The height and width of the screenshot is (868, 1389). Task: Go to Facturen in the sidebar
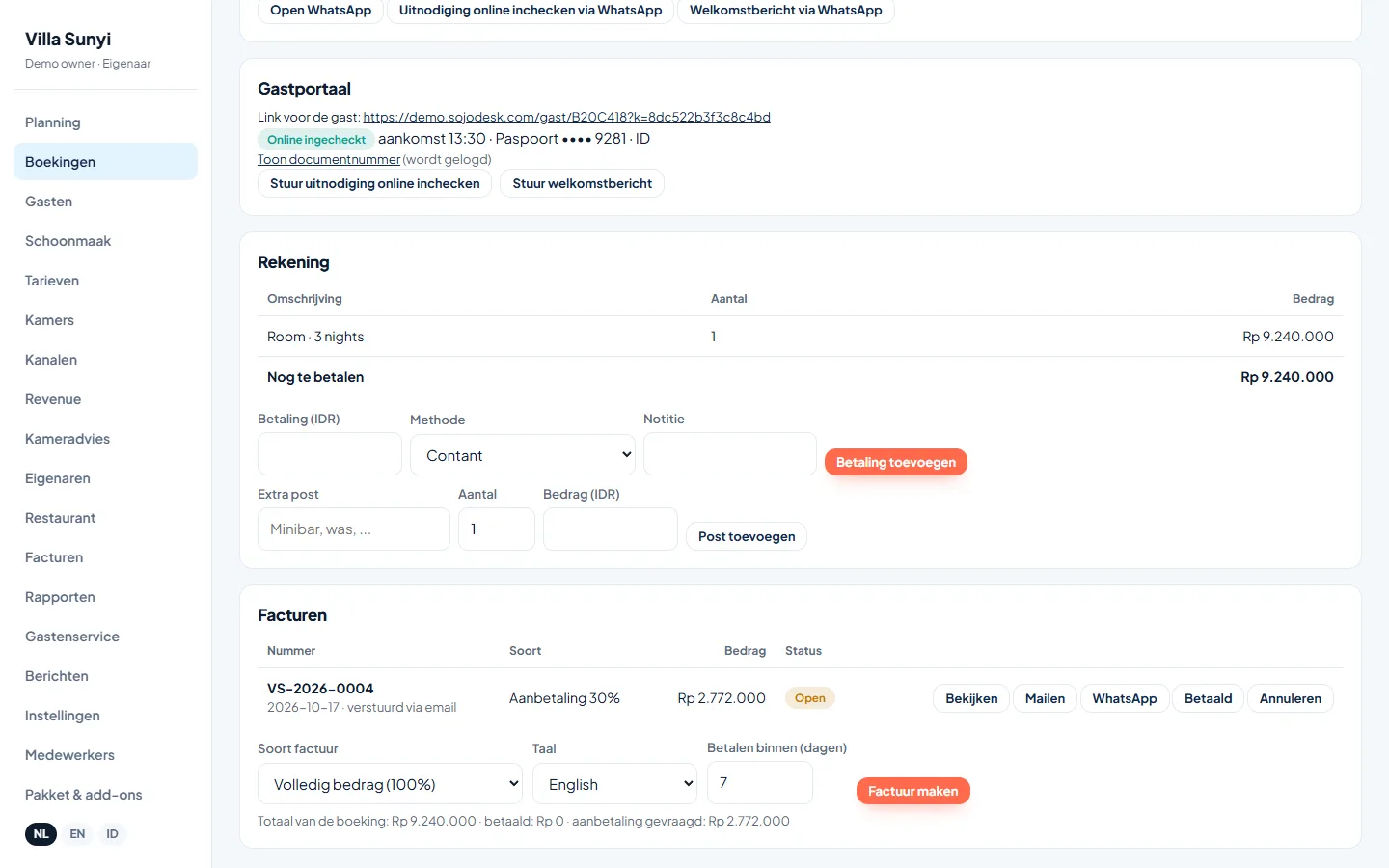pyautogui.click(x=105, y=557)
